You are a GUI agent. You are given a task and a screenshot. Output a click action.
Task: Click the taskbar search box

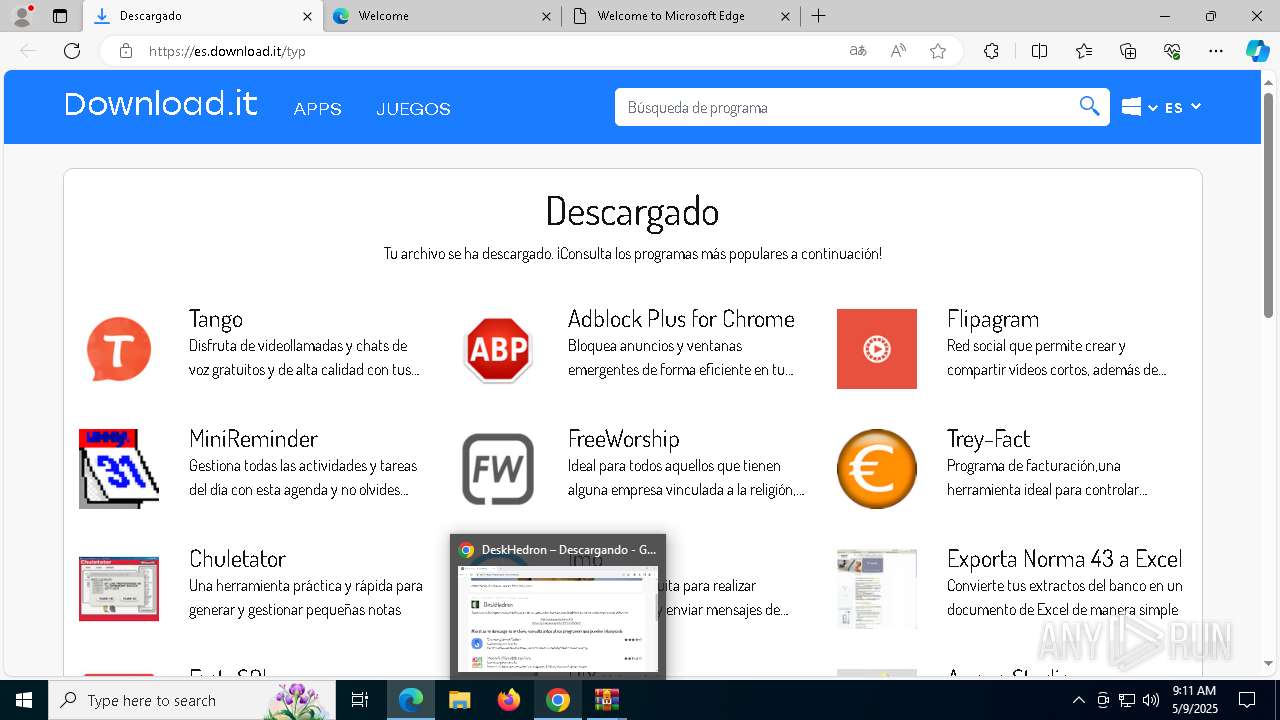tap(192, 700)
